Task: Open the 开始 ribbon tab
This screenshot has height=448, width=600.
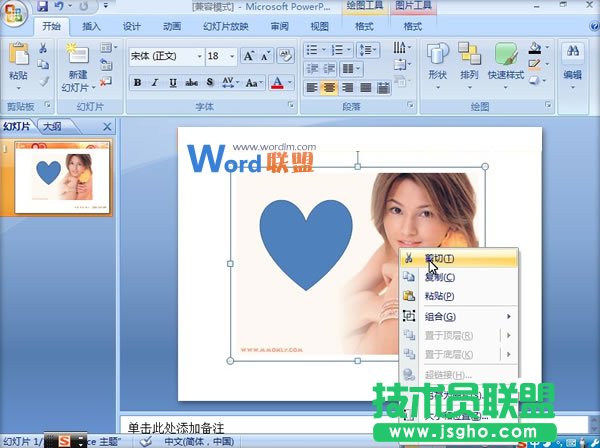Action: tap(51, 26)
